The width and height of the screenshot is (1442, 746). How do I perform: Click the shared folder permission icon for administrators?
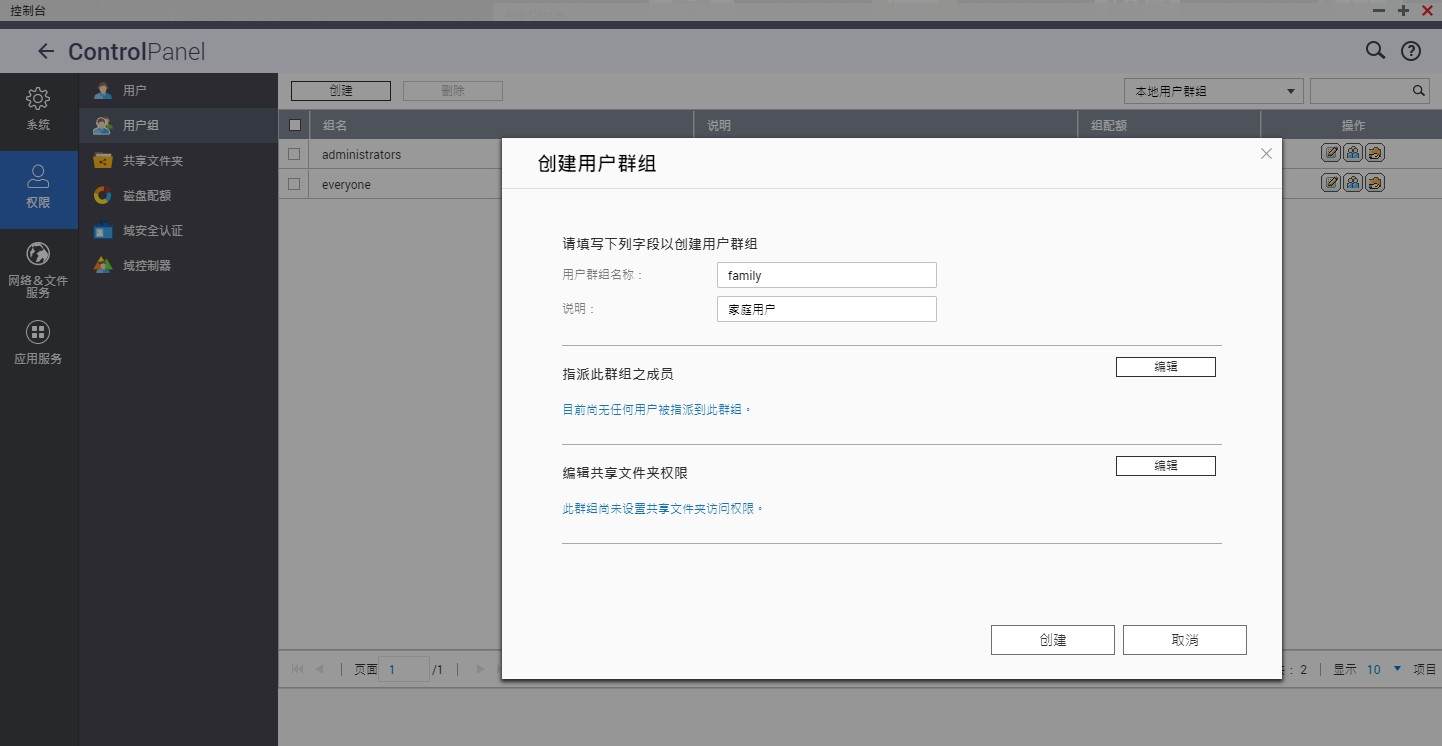pyautogui.click(x=1373, y=152)
